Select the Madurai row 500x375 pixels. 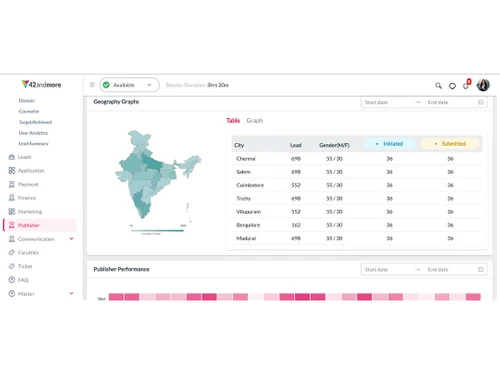point(357,238)
